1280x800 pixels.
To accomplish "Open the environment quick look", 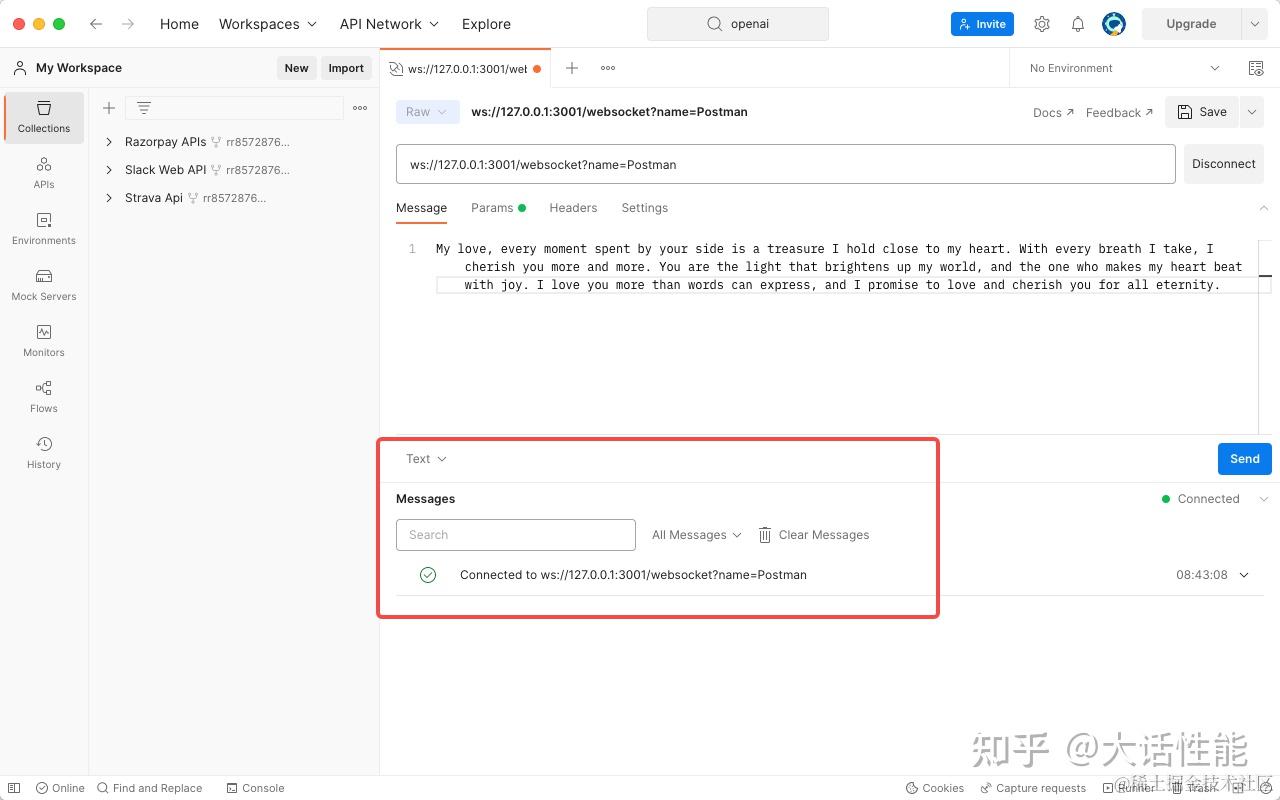I will pyautogui.click(x=1256, y=68).
